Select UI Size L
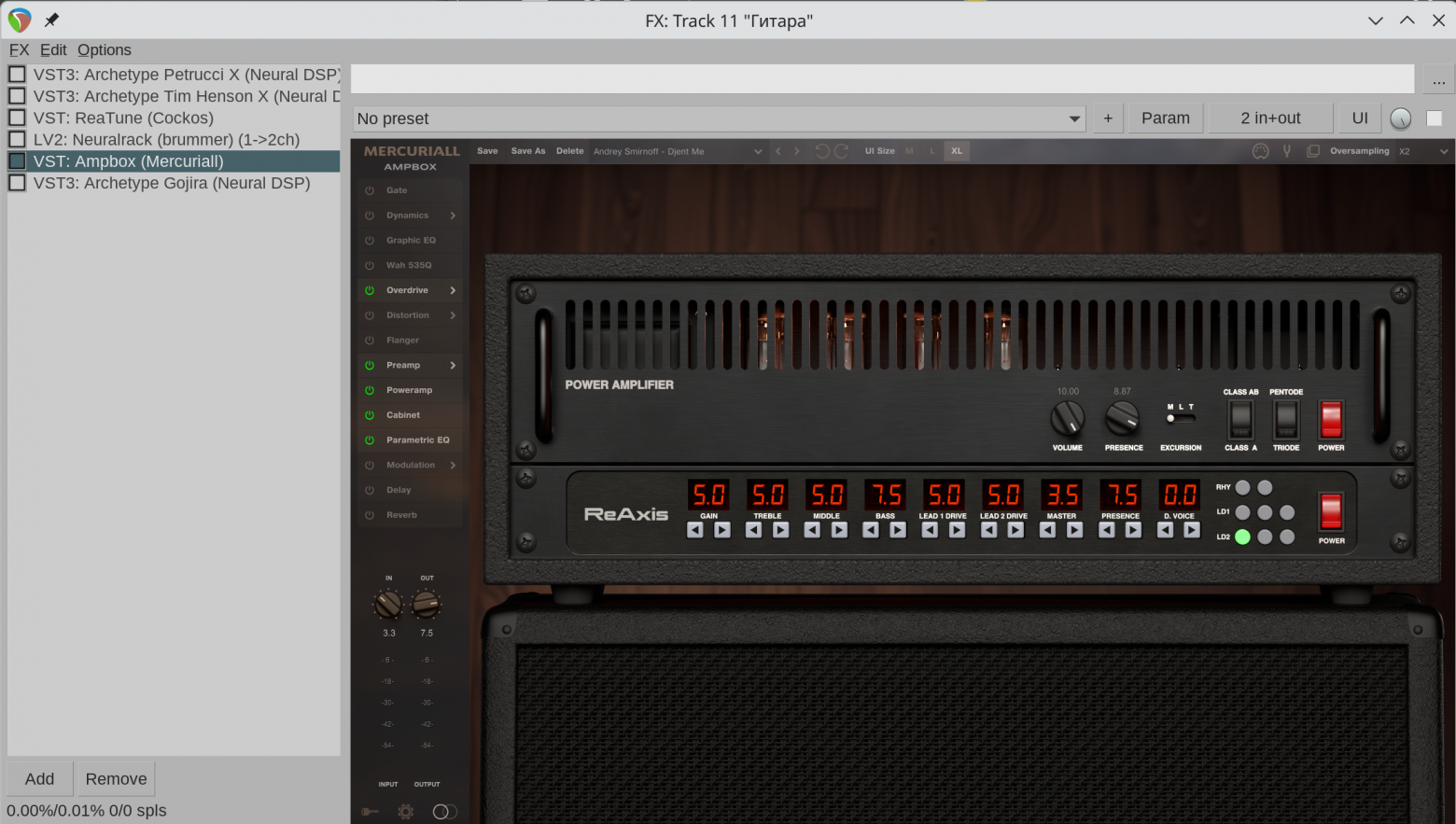Image resolution: width=1456 pixels, height=824 pixels. (932, 151)
